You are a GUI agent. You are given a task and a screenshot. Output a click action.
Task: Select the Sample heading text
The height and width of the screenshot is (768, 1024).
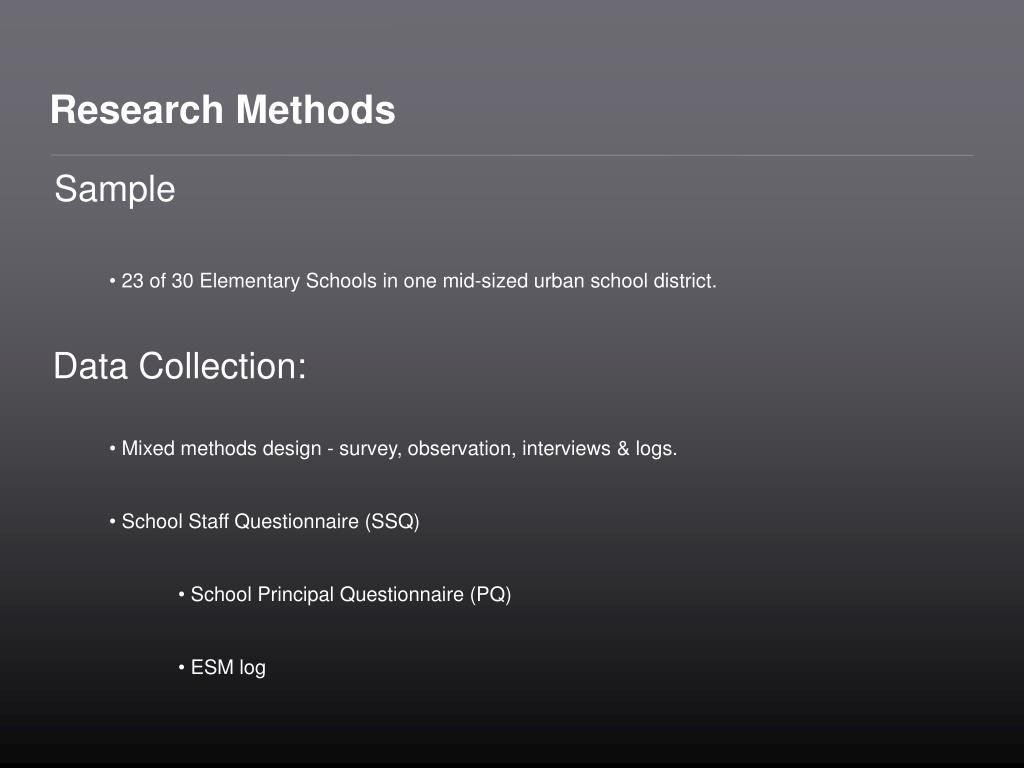[115, 190]
